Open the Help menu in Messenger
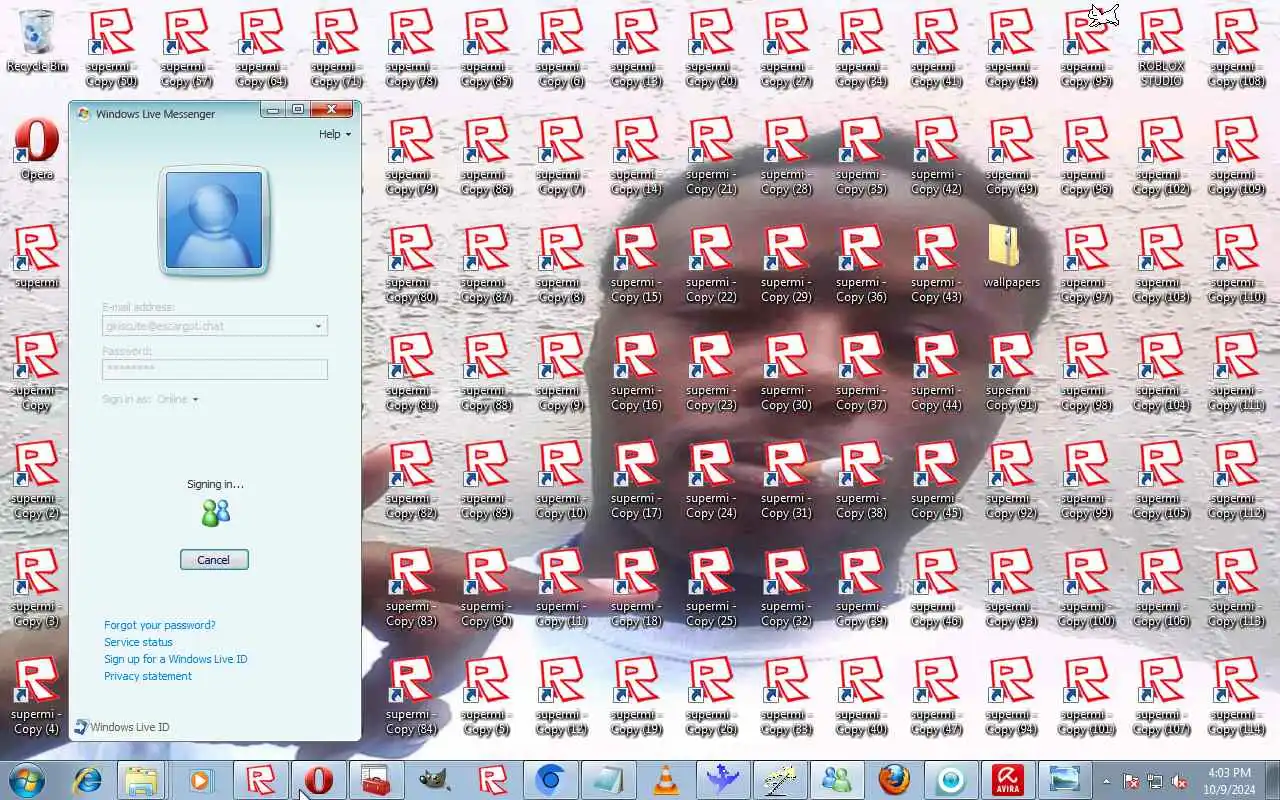Viewport: 1280px width, 800px height. coord(335,134)
